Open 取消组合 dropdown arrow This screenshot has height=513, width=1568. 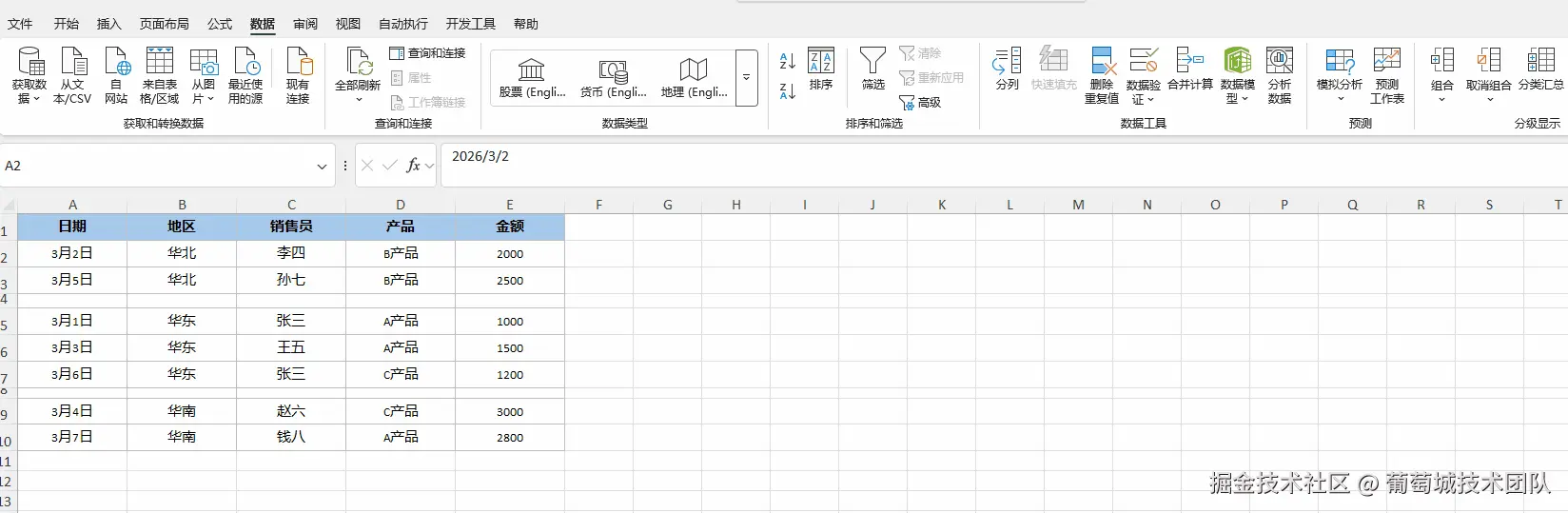click(1489, 99)
